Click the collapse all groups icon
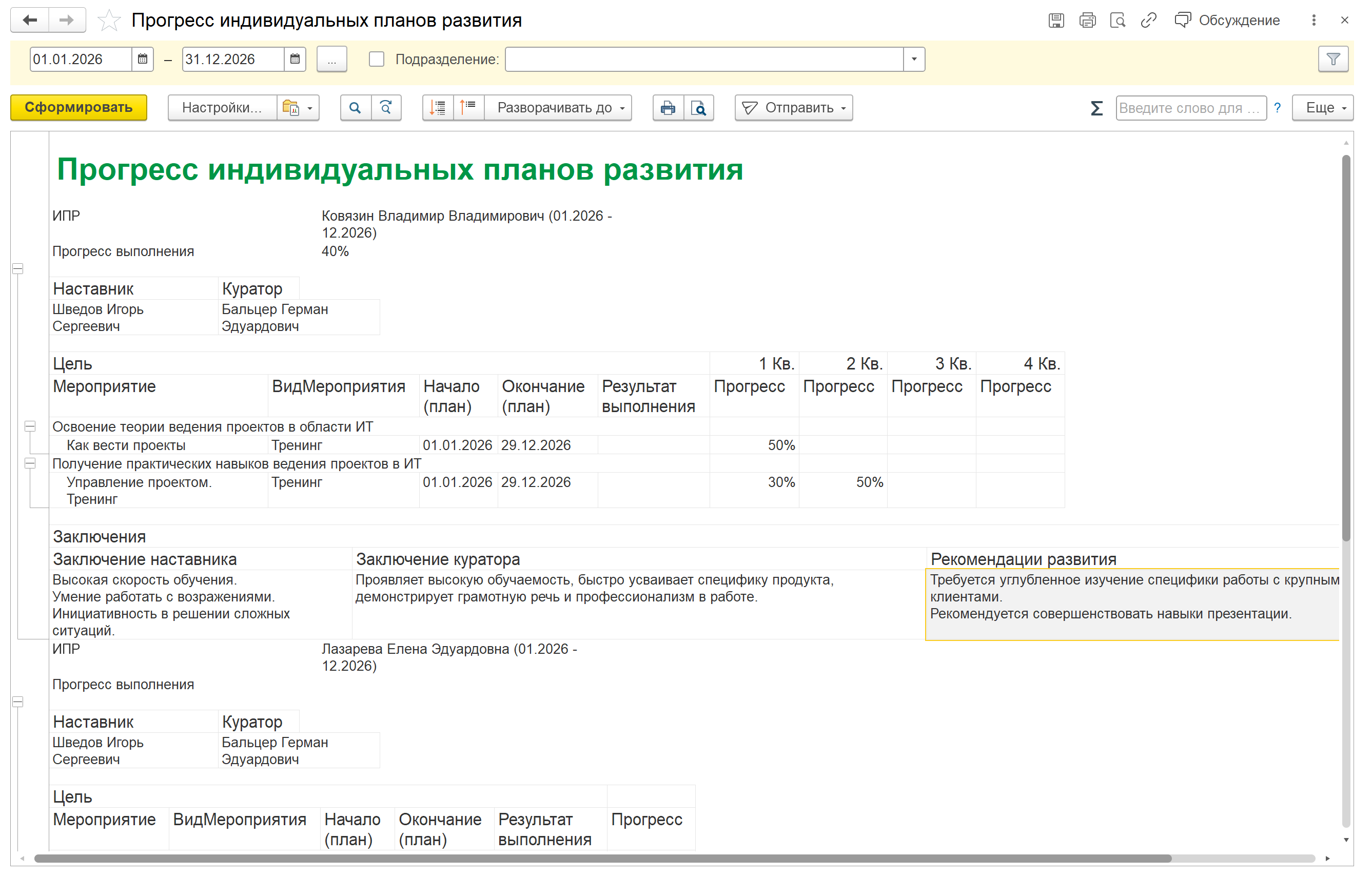 tap(468, 108)
